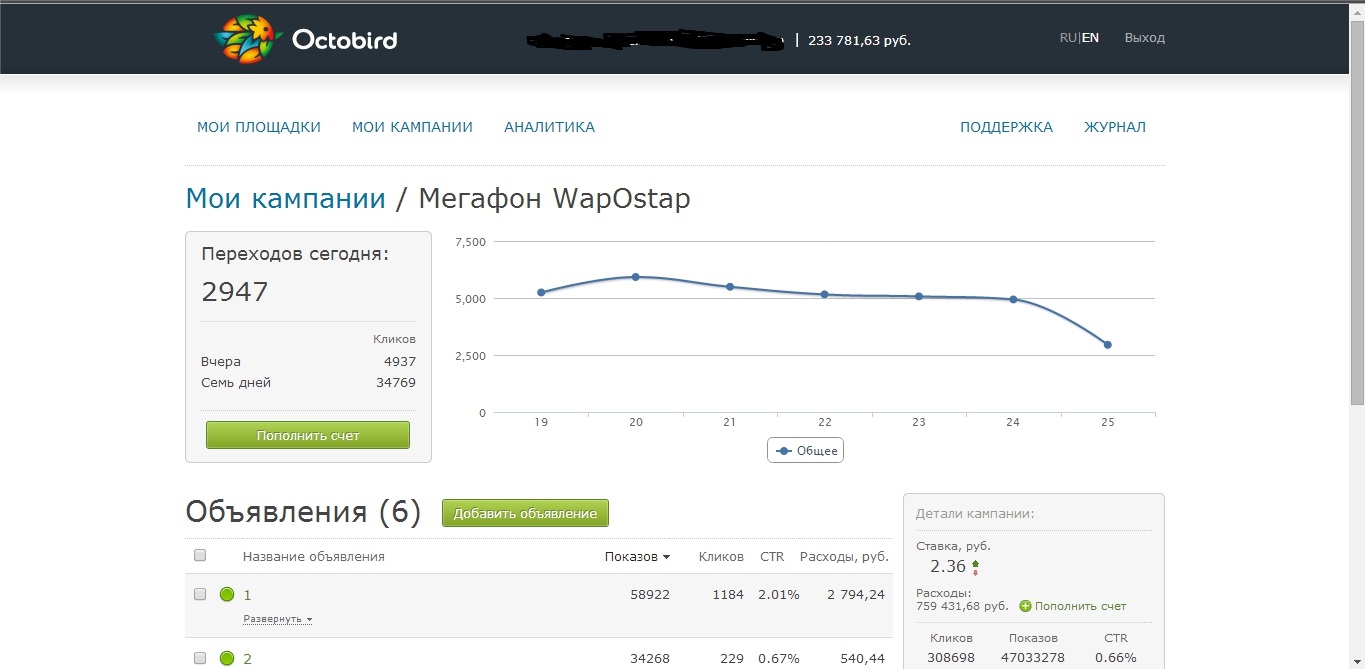Click campaign total impressions 47033278

click(x=1033, y=658)
